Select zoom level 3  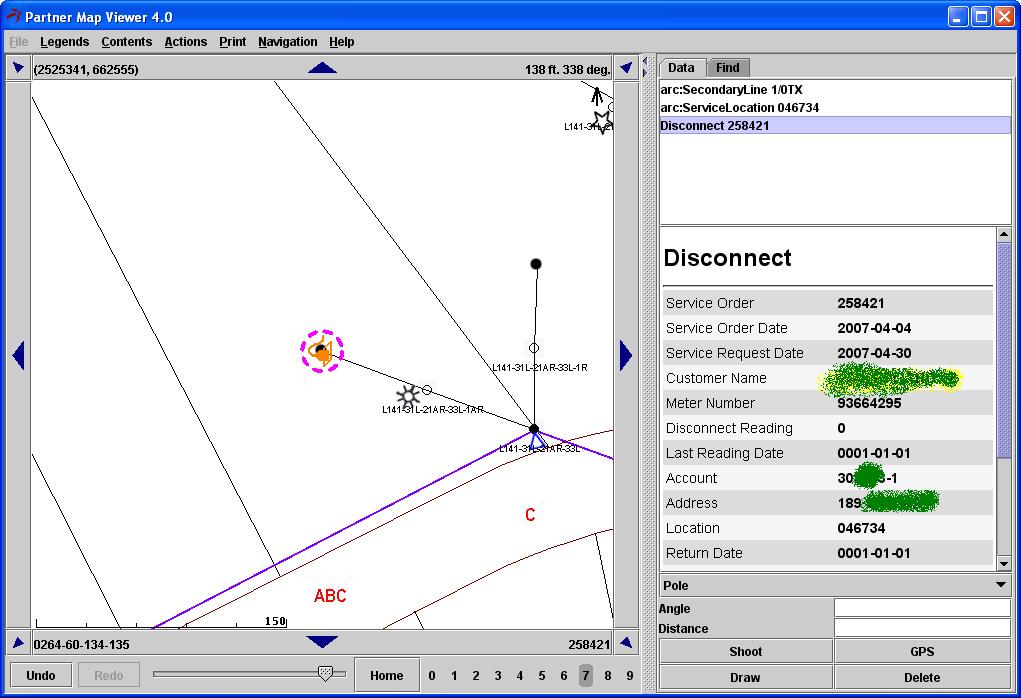(498, 675)
